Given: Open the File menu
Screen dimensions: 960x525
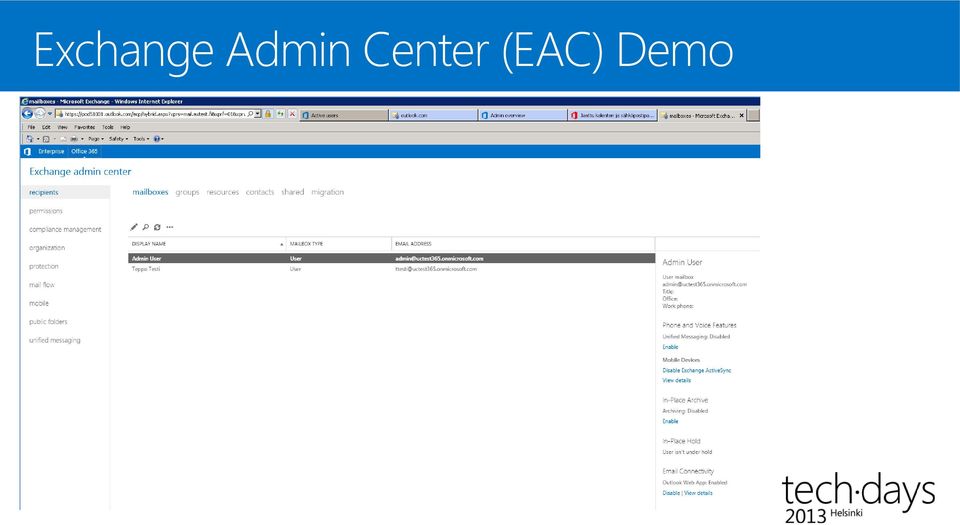Looking at the screenshot, I should [x=31, y=127].
